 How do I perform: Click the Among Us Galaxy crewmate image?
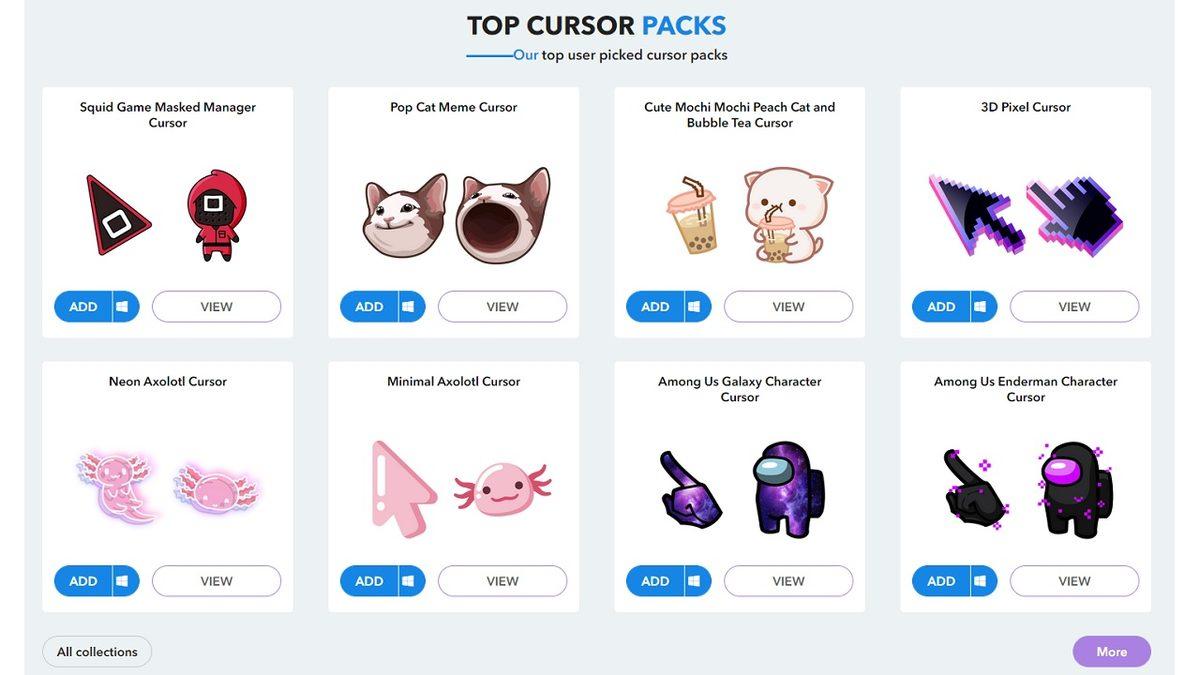(x=789, y=490)
